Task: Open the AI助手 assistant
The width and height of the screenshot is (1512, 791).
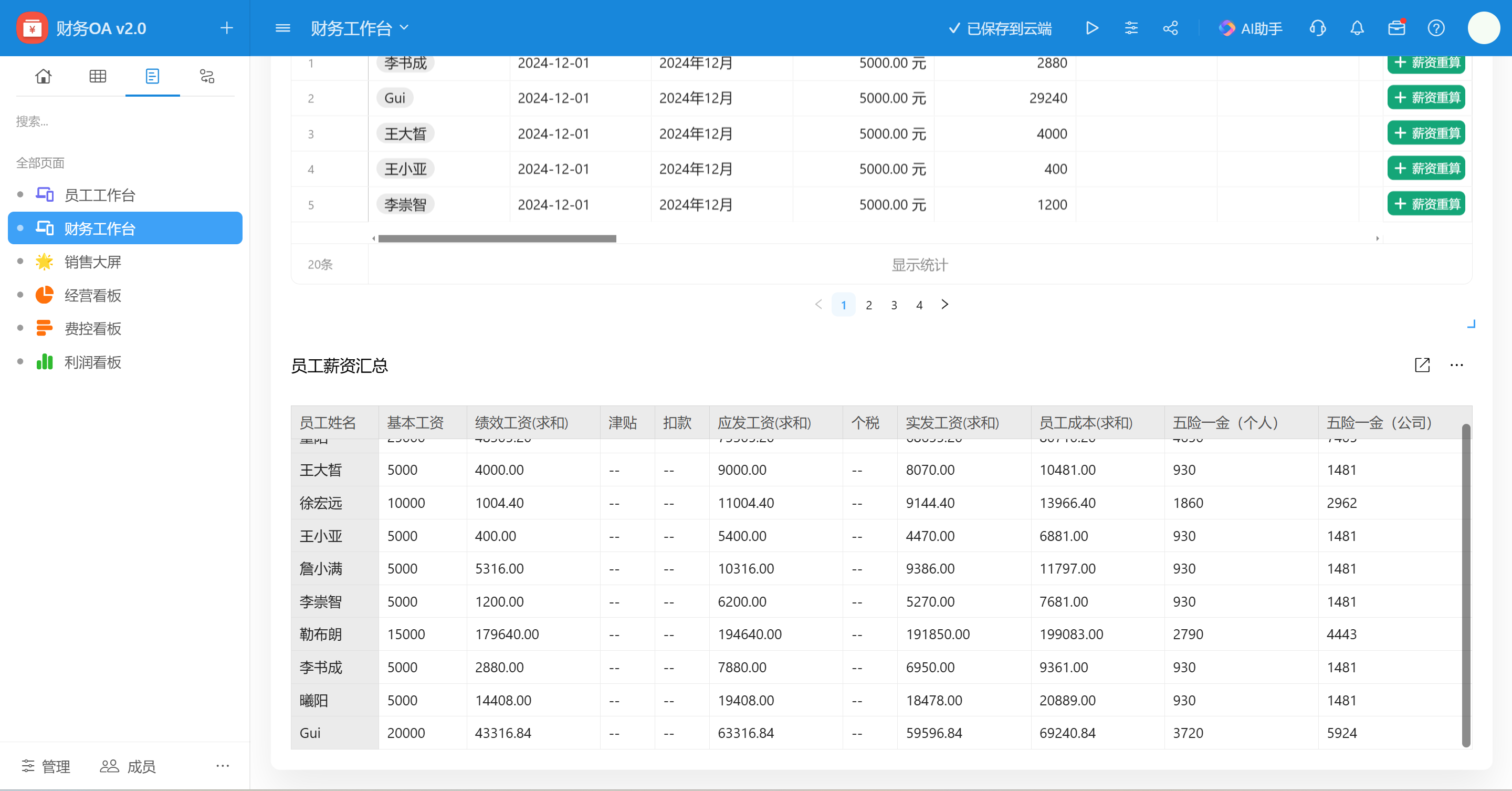Action: click(1250, 28)
